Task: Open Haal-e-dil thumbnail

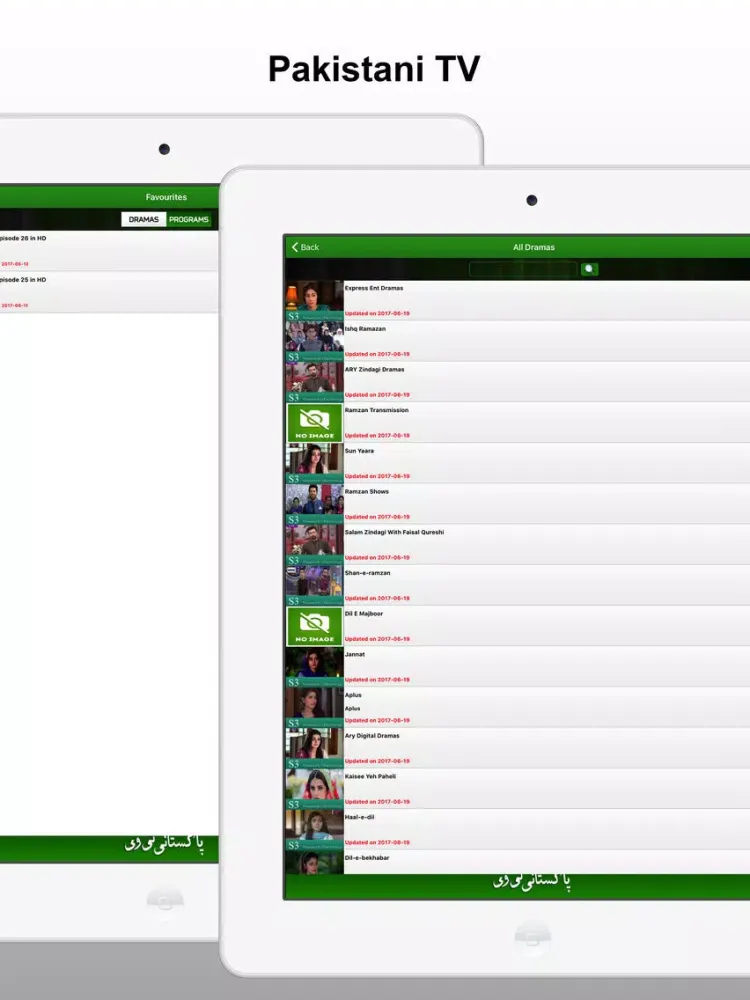Action: [314, 830]
